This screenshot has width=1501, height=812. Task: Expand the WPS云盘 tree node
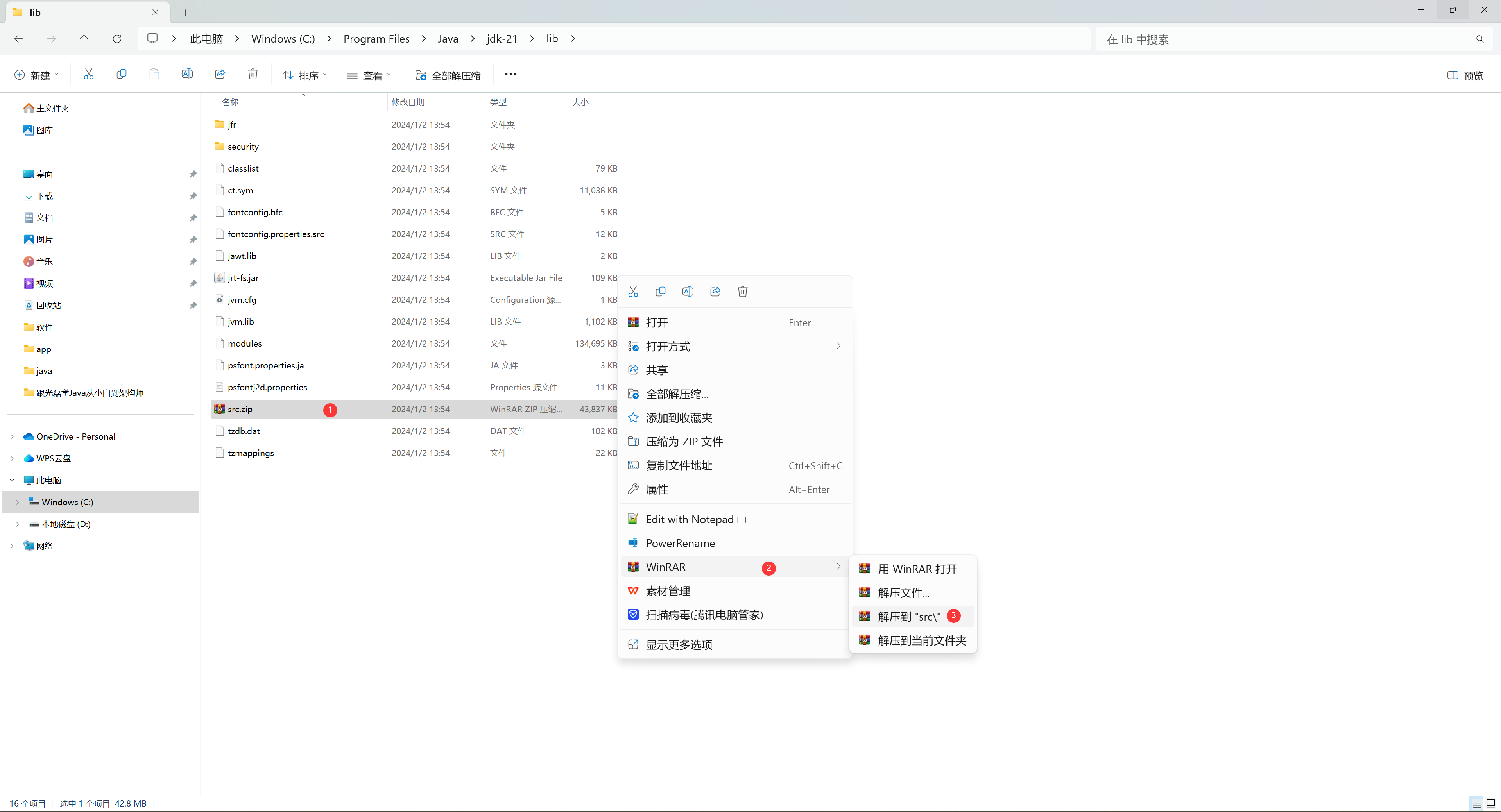coord(12,458)
